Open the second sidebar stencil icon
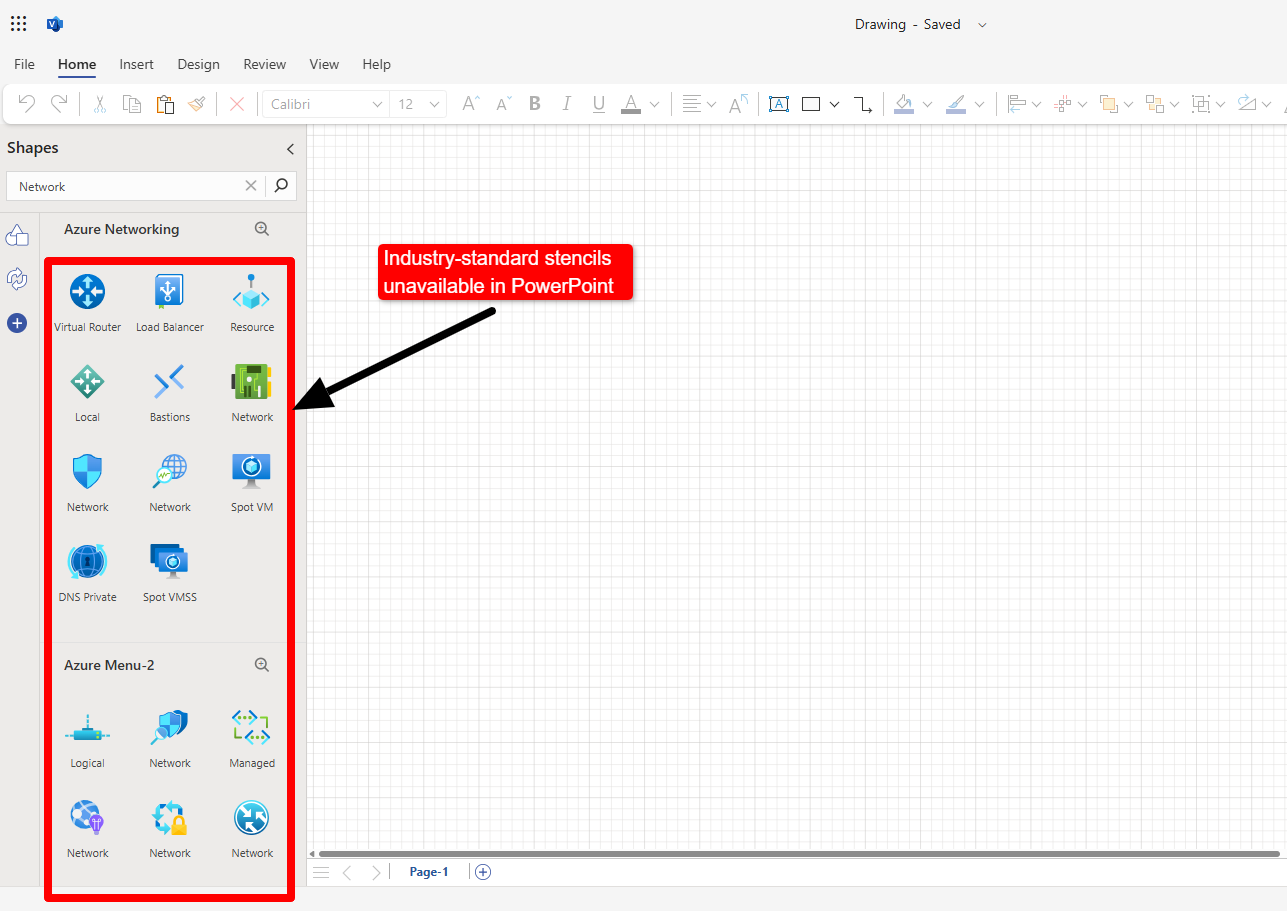Screen dimensions: 1287x911 pos(17,279)
